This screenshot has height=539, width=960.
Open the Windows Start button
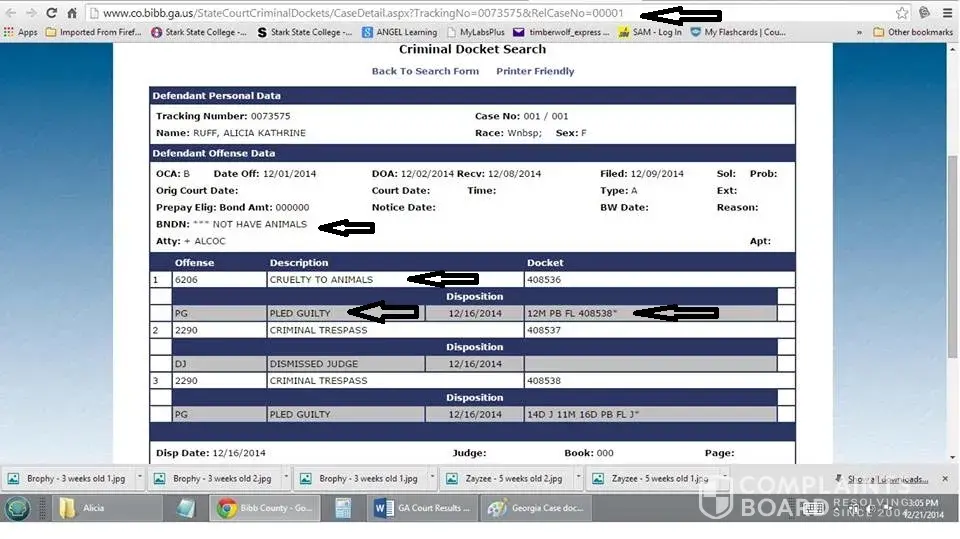tap(17, 508)
